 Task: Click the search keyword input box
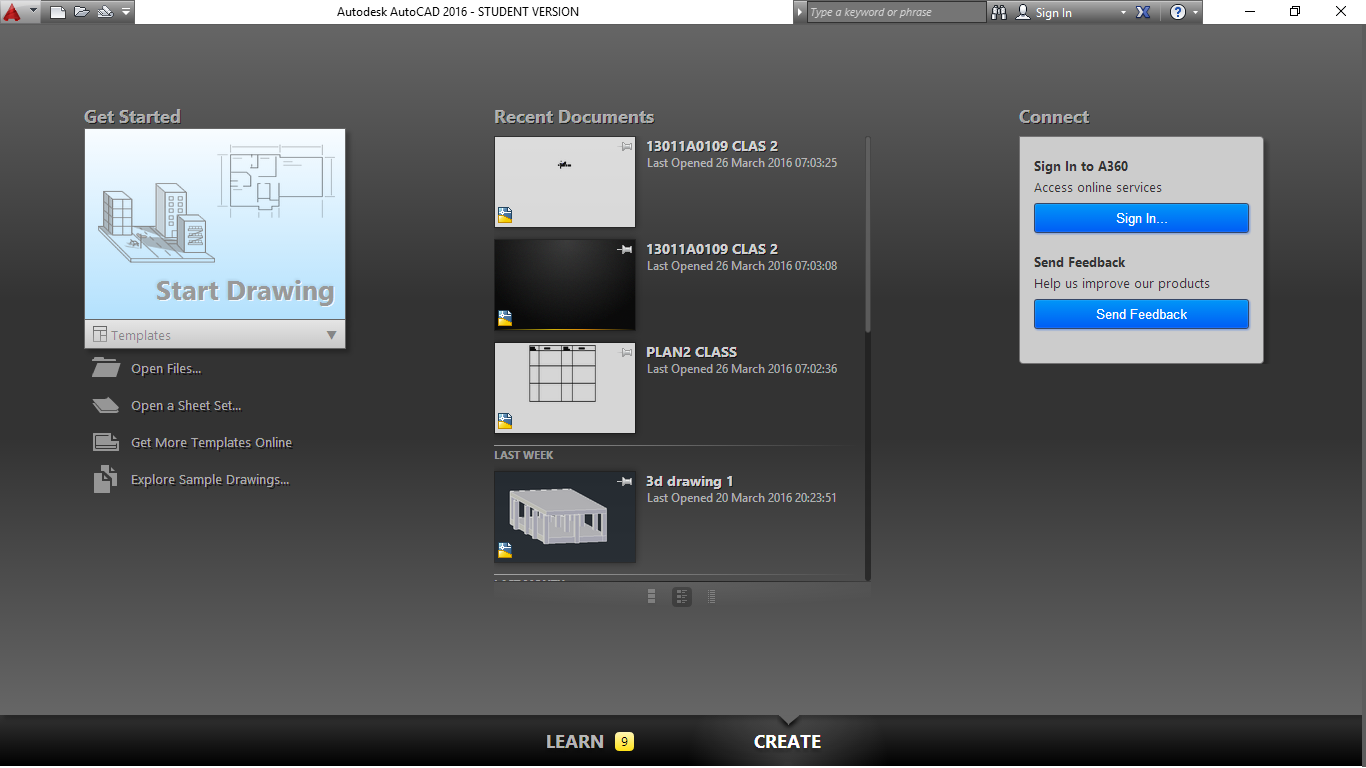[x=896, y=12]
